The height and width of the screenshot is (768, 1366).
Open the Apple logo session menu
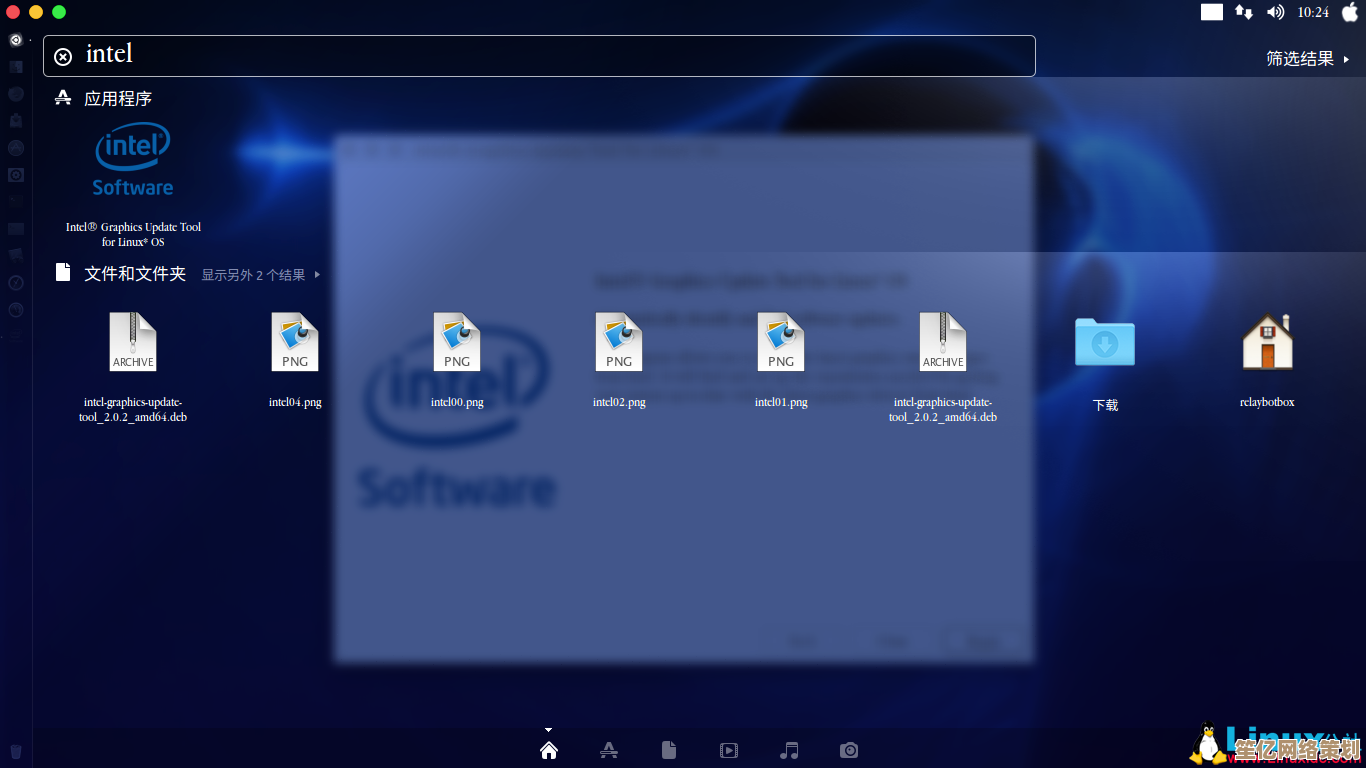click(1350, 12)
